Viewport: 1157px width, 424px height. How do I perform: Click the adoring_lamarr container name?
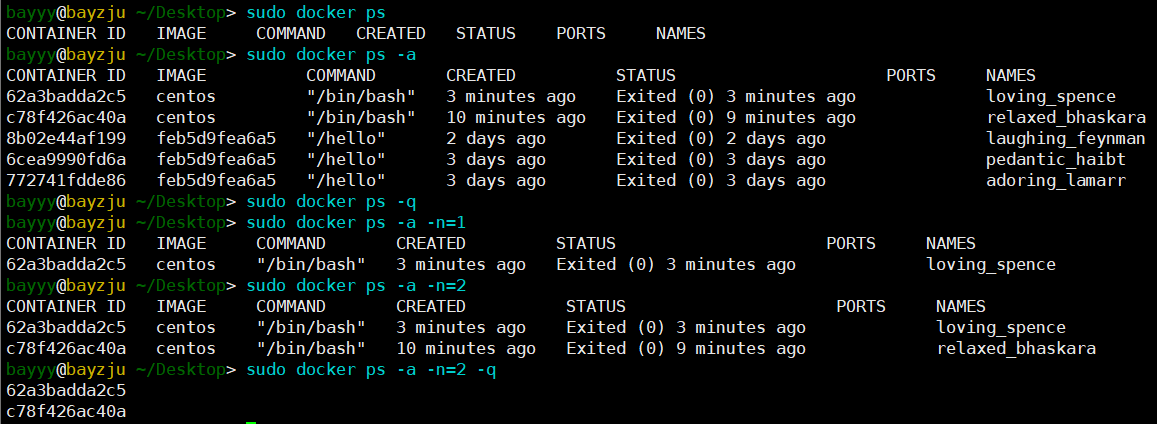pyautogui.click(x=1055, y=180)
